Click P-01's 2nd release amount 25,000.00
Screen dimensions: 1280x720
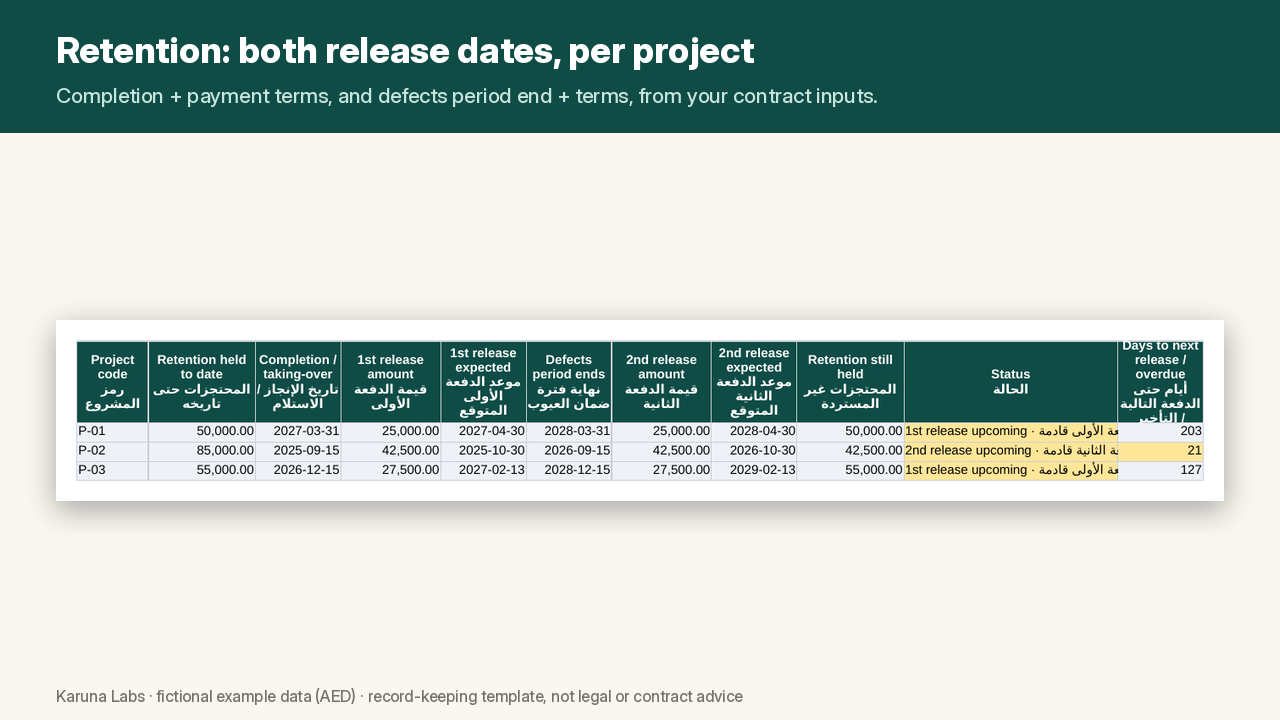pyautogui.click(x=661, y=432)
